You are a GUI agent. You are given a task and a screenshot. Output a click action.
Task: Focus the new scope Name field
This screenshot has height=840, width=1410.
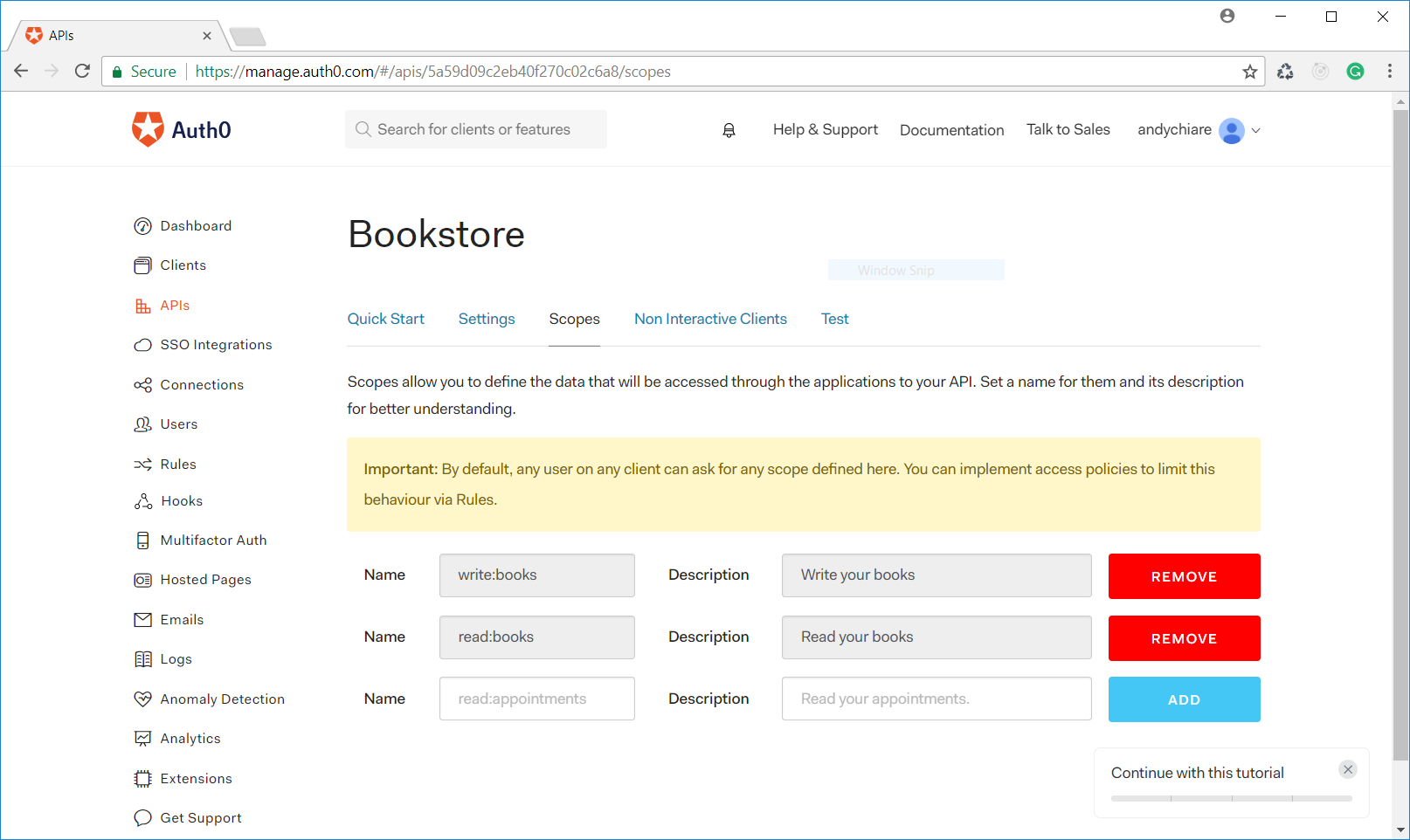536,699
